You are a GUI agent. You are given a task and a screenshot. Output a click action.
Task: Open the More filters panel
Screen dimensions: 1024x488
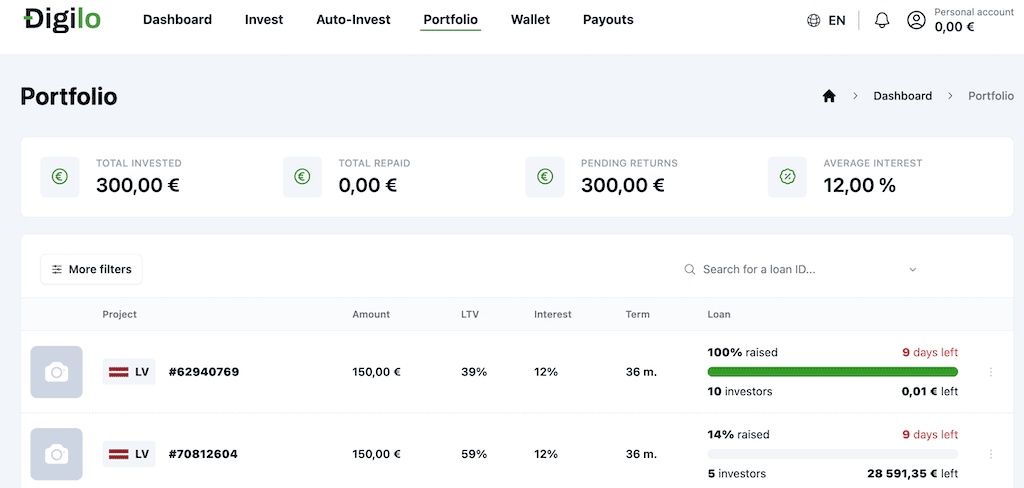[91, 269]
